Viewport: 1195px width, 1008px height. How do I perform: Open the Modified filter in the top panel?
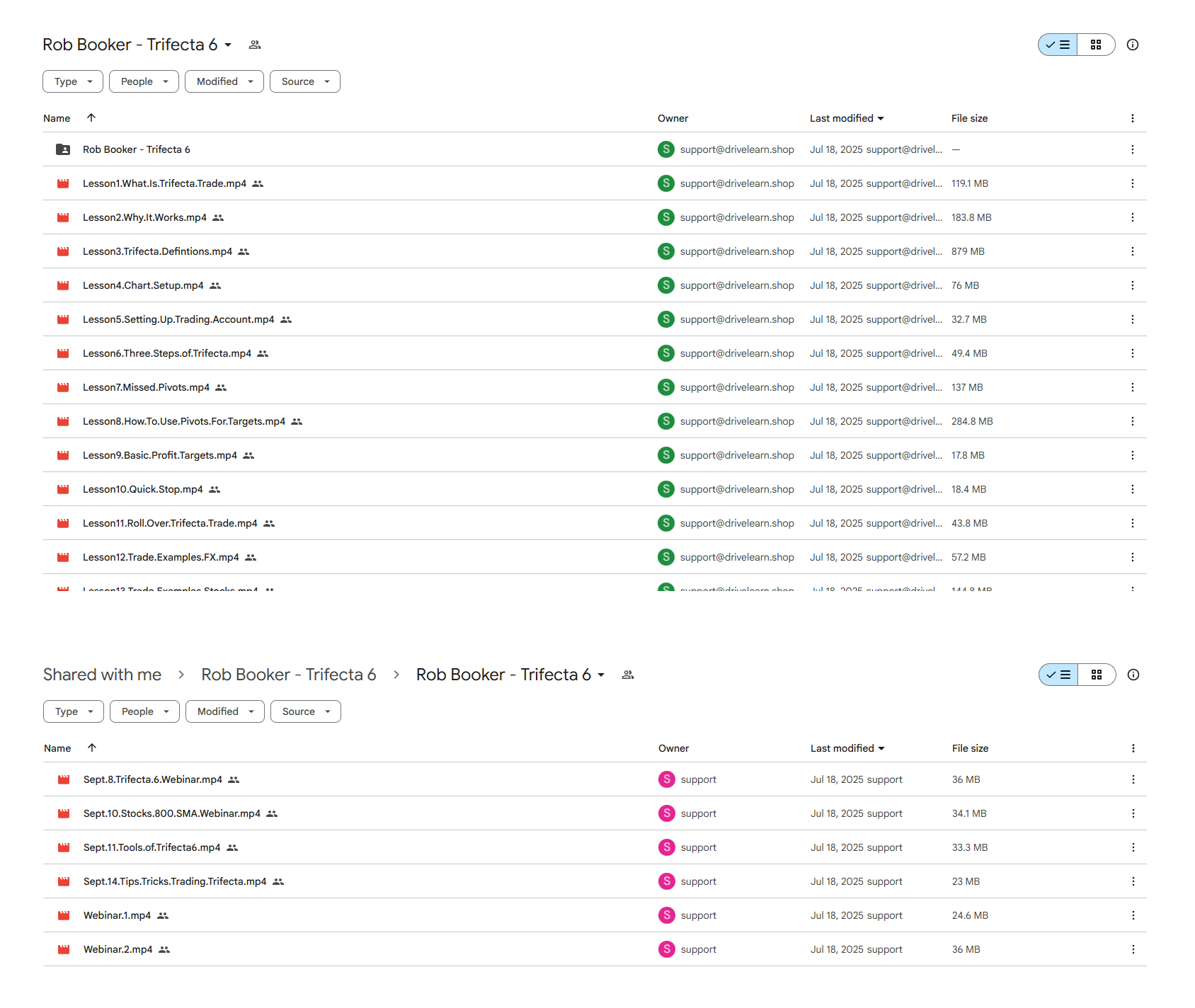pyautogui.click(x=224, y=81)
